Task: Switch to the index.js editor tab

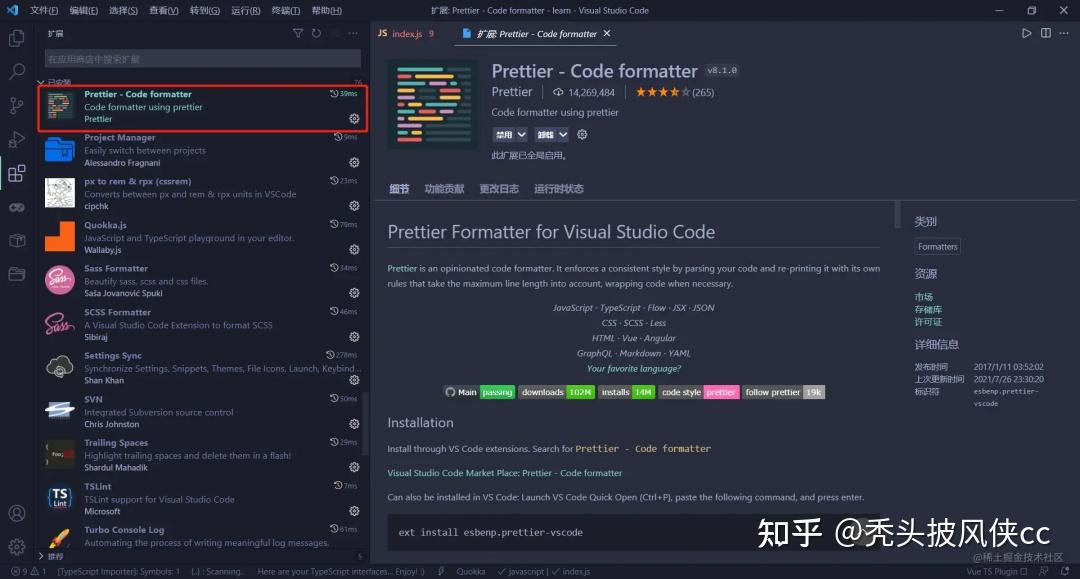Action: pos(408,34)
